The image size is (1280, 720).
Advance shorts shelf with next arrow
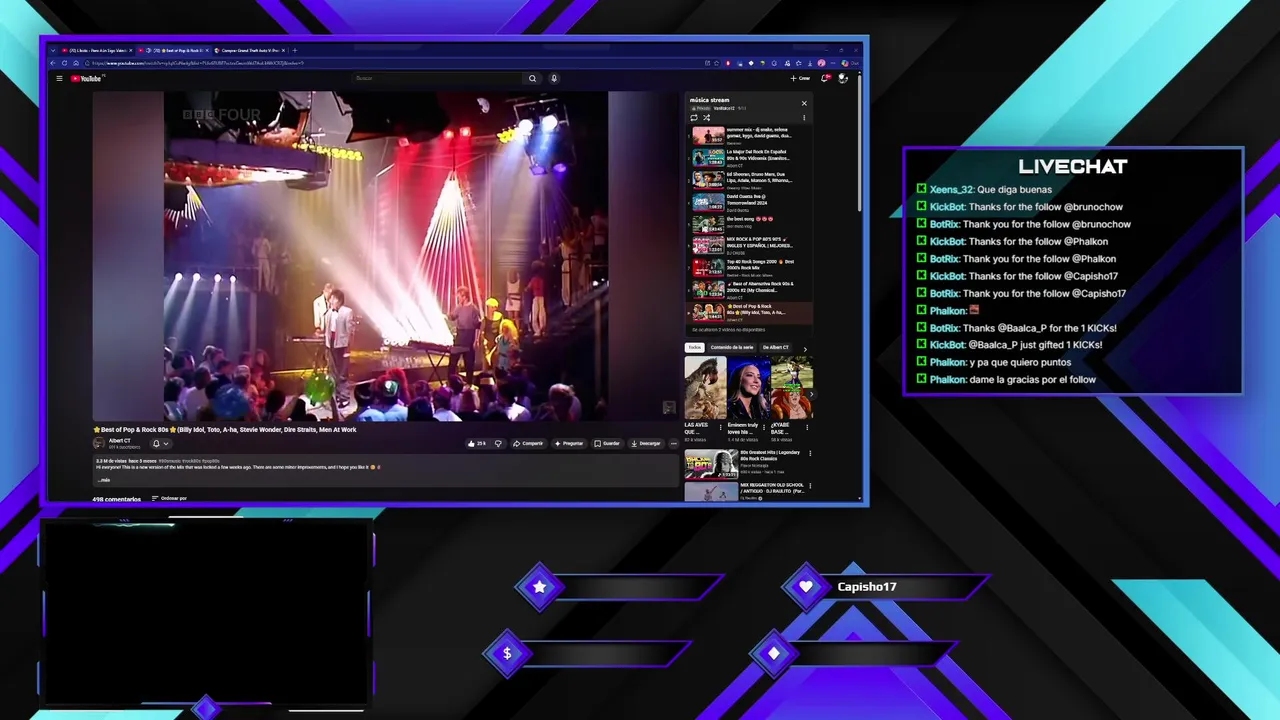pyautogui.click(x=809, y=394)
